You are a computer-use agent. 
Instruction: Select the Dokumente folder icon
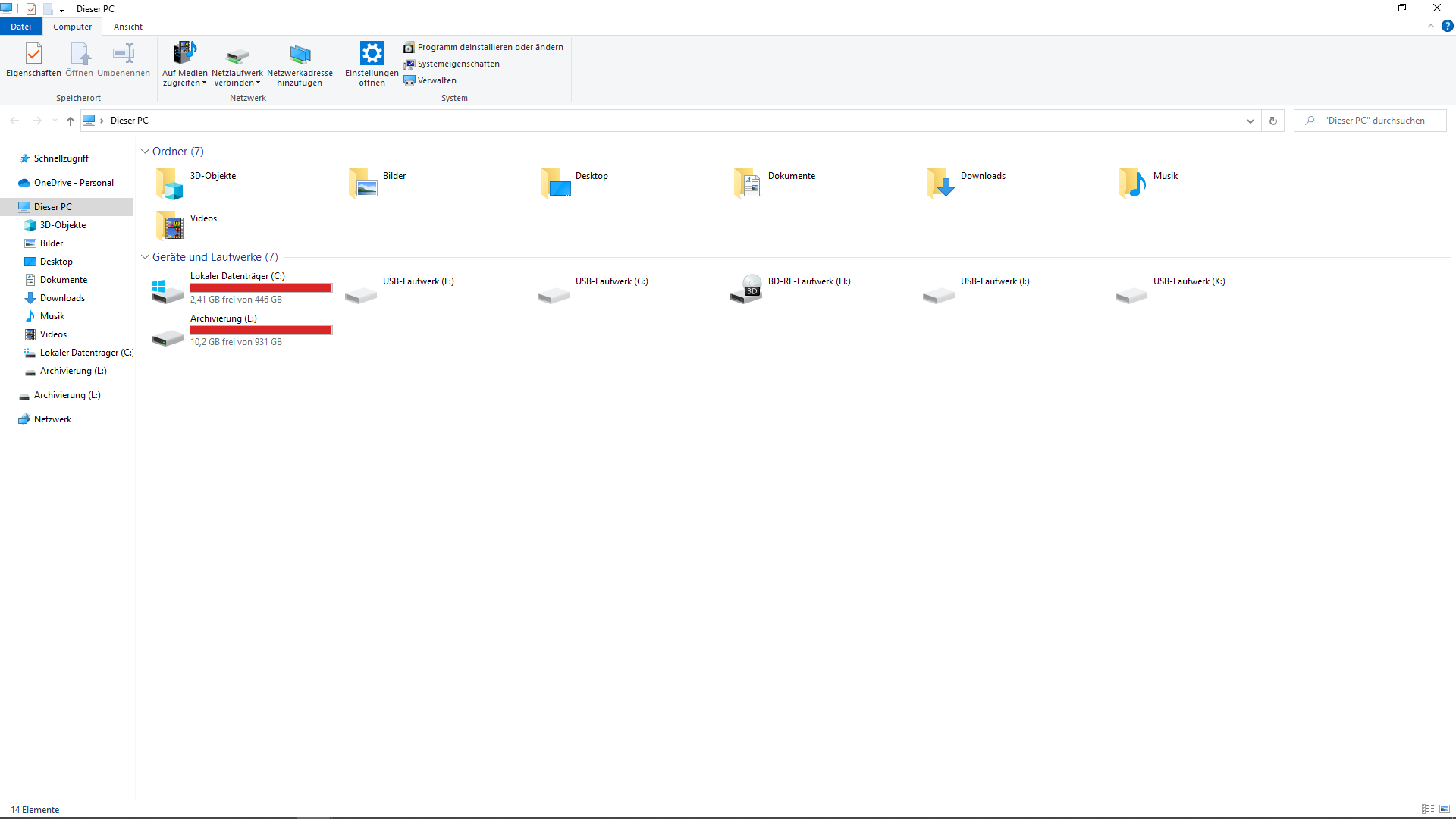click(x=747, y=184)
